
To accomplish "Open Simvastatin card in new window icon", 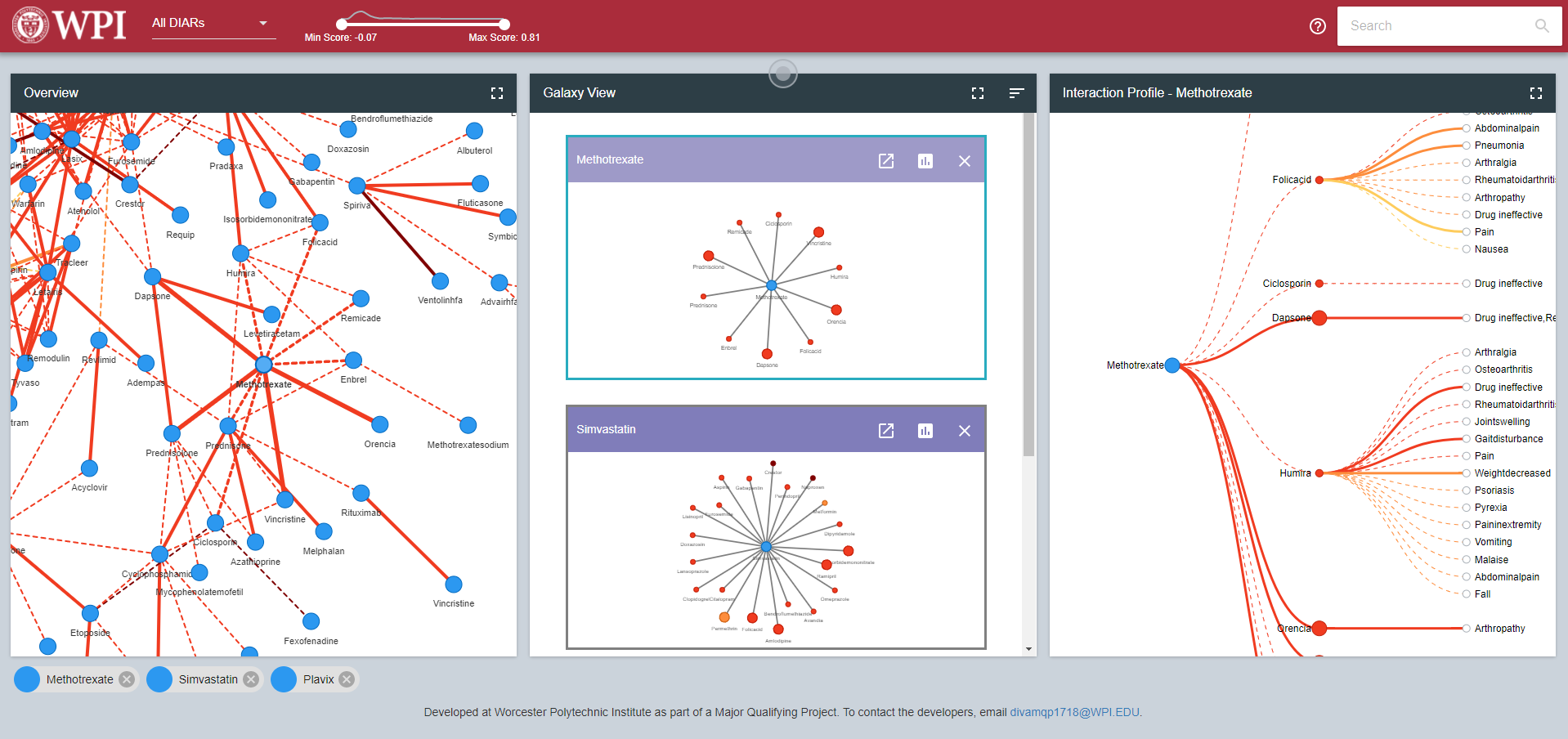I will pos(886,430).
